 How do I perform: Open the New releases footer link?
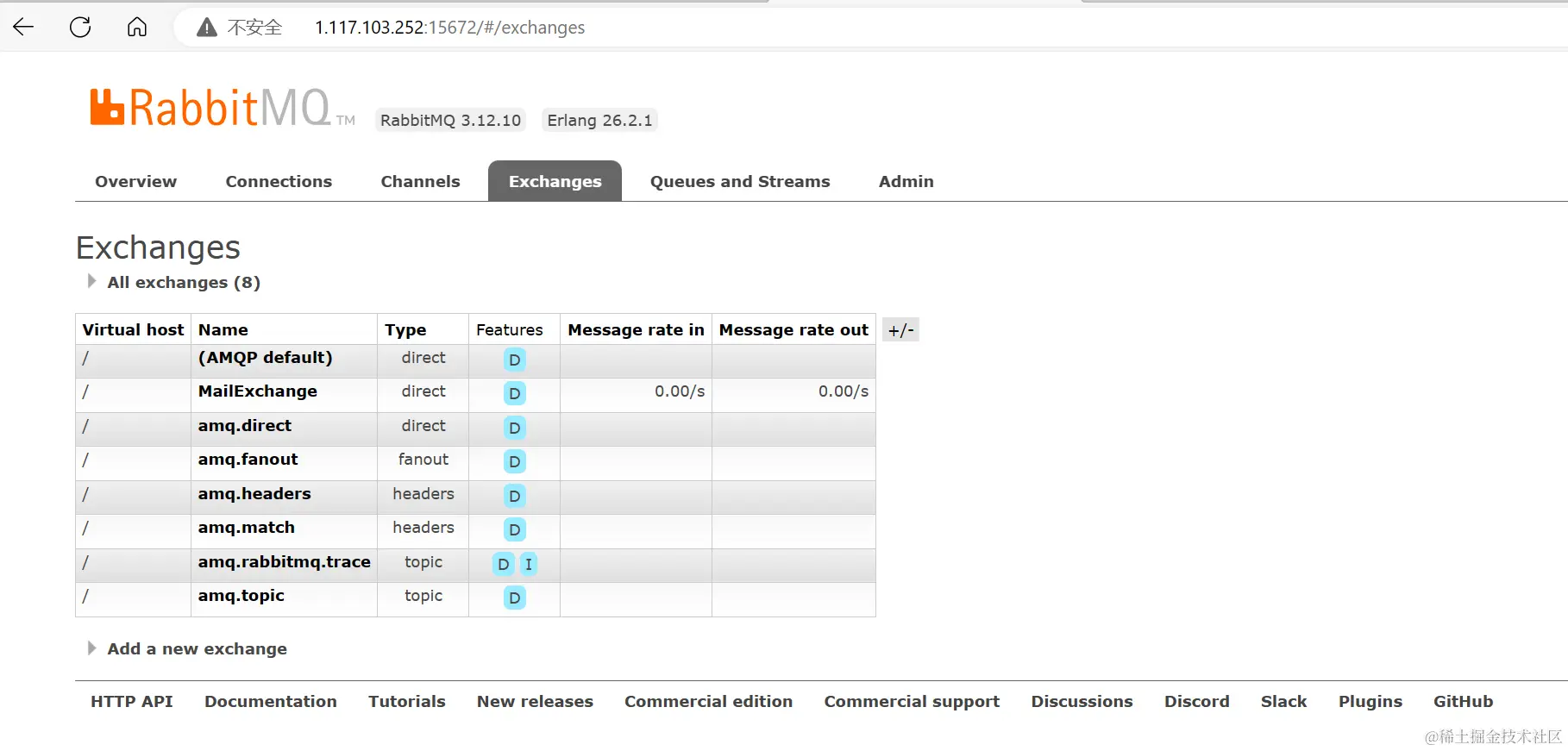click(535, 701)
